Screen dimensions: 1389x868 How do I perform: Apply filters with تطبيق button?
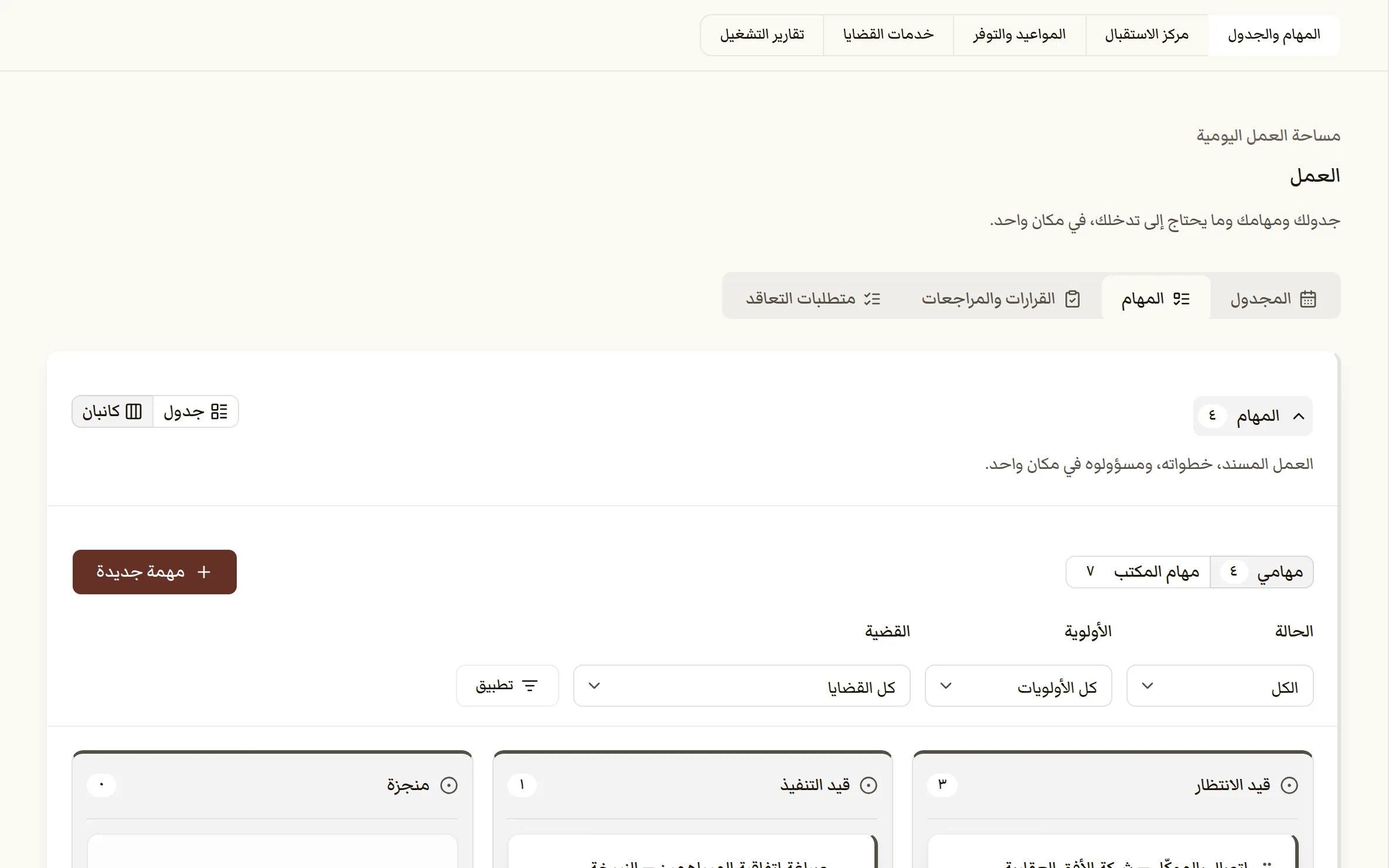coord(507,686)
